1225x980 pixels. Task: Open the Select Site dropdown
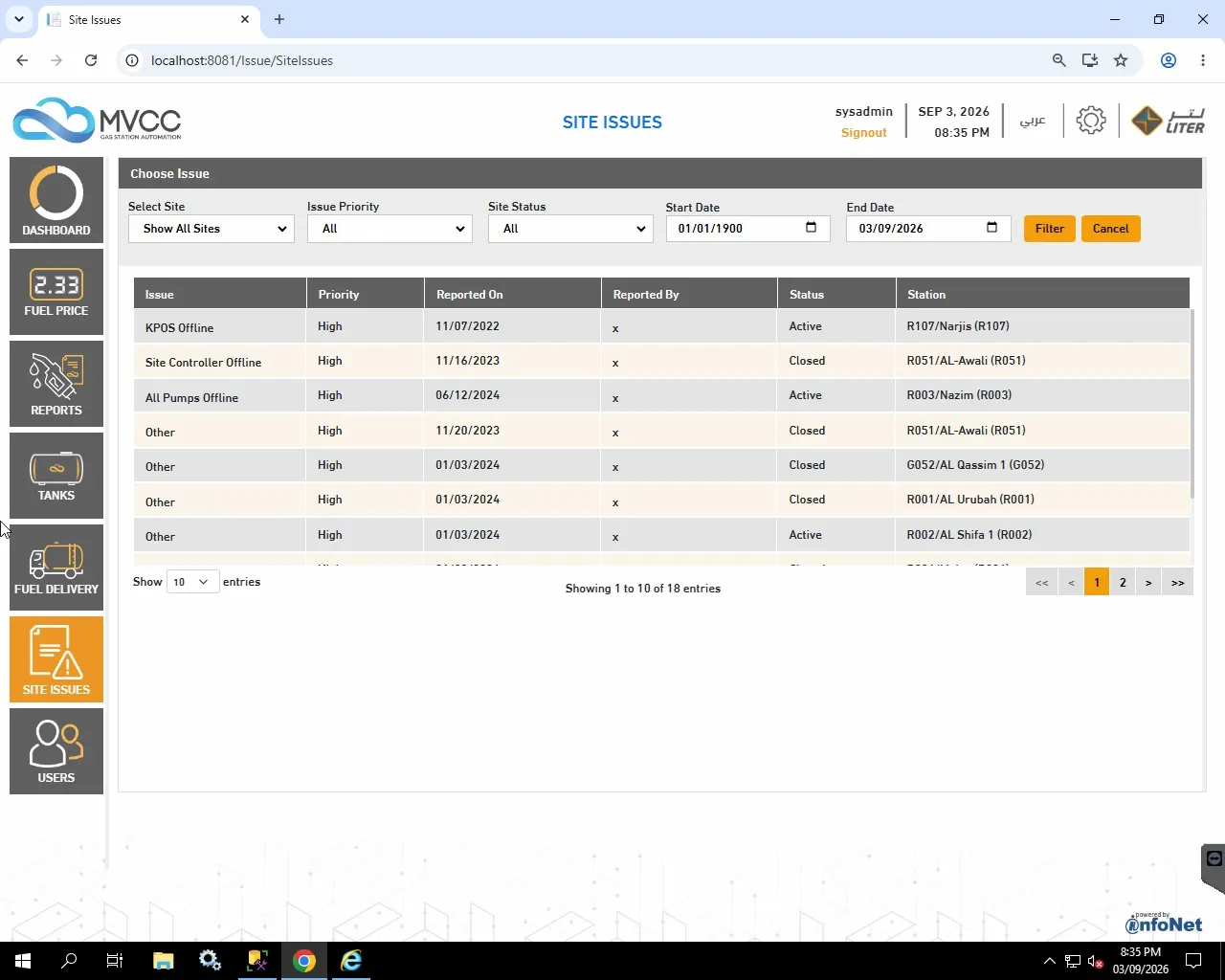[x=212, y=229]
